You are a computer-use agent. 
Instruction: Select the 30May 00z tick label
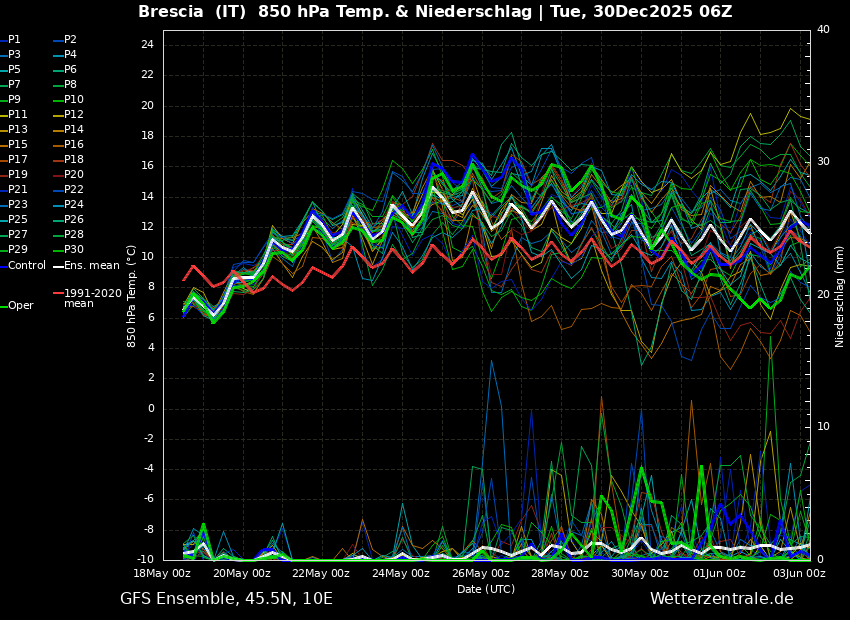pos(640,573)
